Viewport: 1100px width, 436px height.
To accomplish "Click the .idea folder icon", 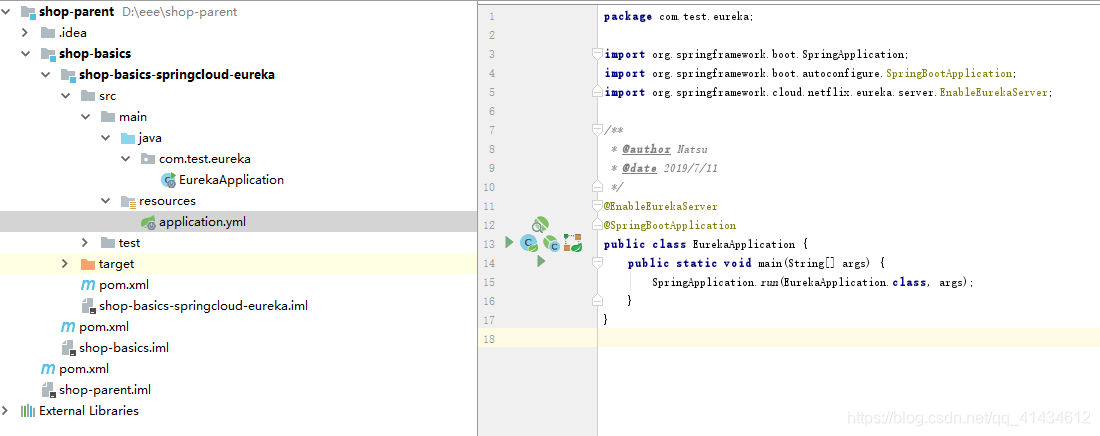I will tap(48, 32).
